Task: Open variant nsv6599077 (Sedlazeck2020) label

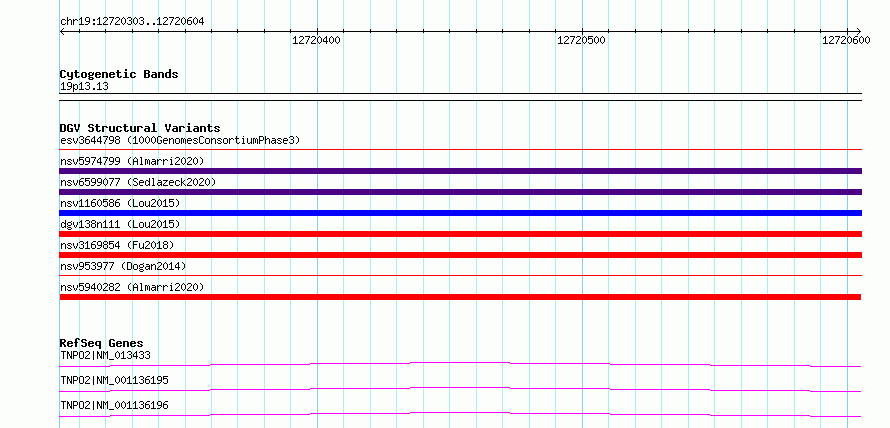Action: tap(138, 182)
